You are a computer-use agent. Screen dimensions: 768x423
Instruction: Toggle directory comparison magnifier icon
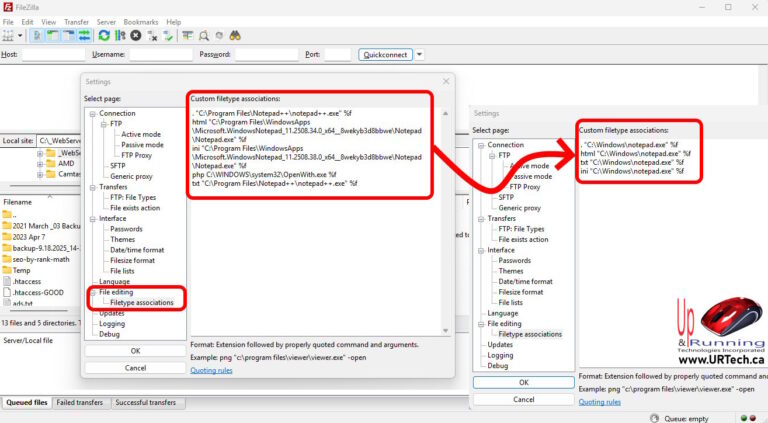[x=204, y=35]
